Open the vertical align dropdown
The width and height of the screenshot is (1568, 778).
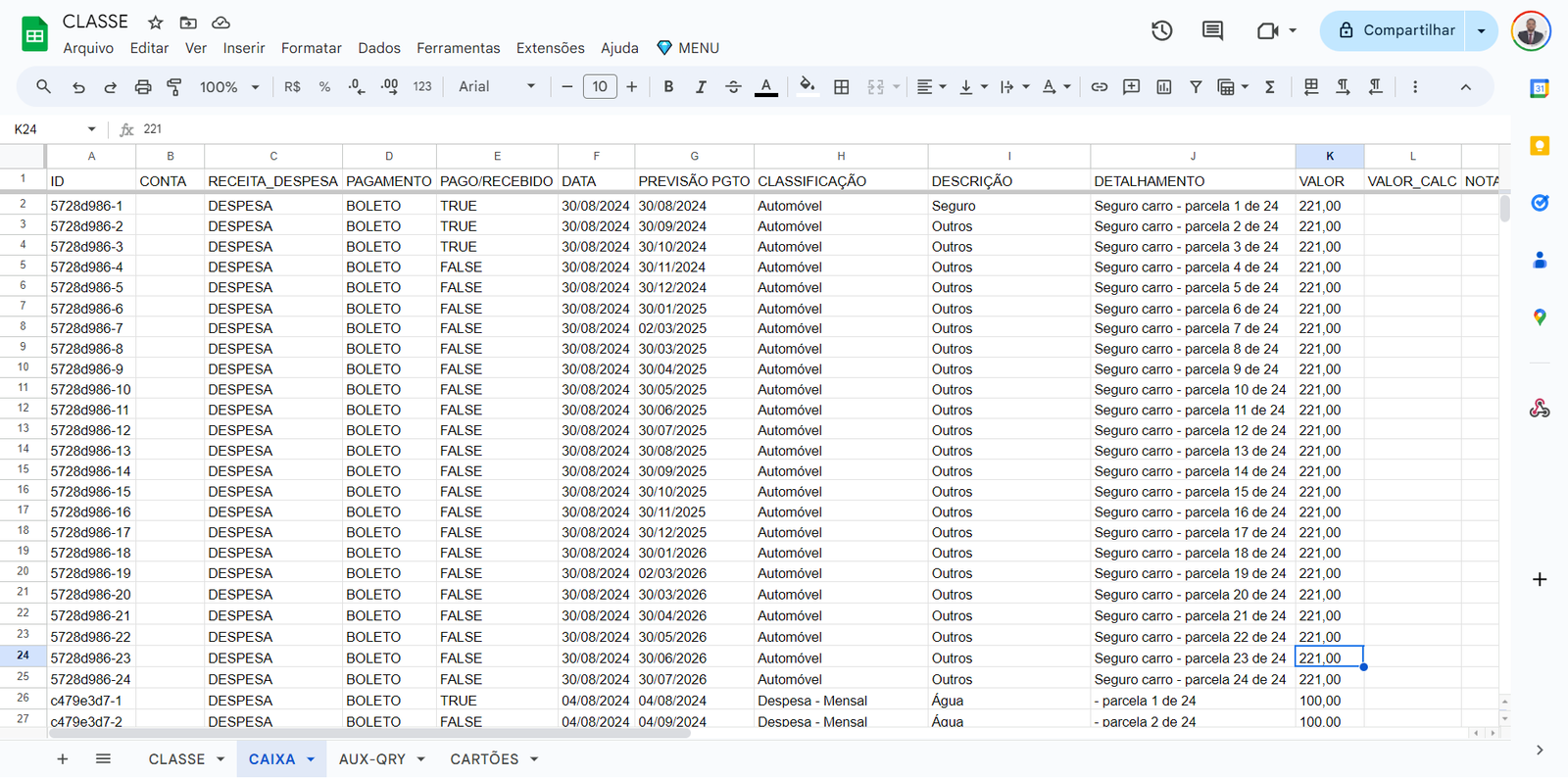(973, 87)
